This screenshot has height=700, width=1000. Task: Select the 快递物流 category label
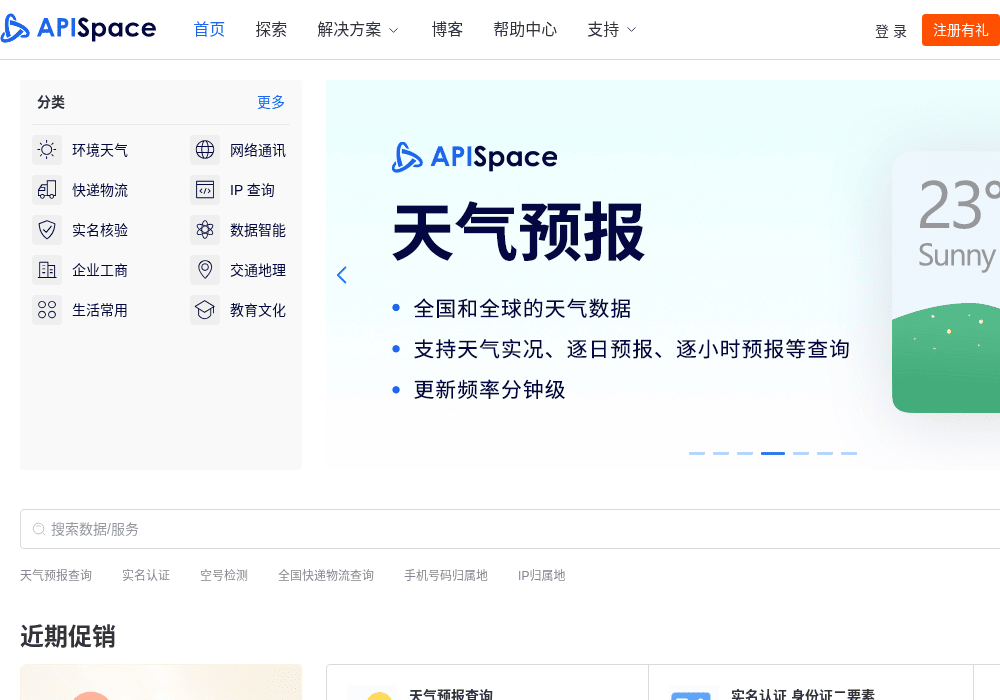click(100, 190)
